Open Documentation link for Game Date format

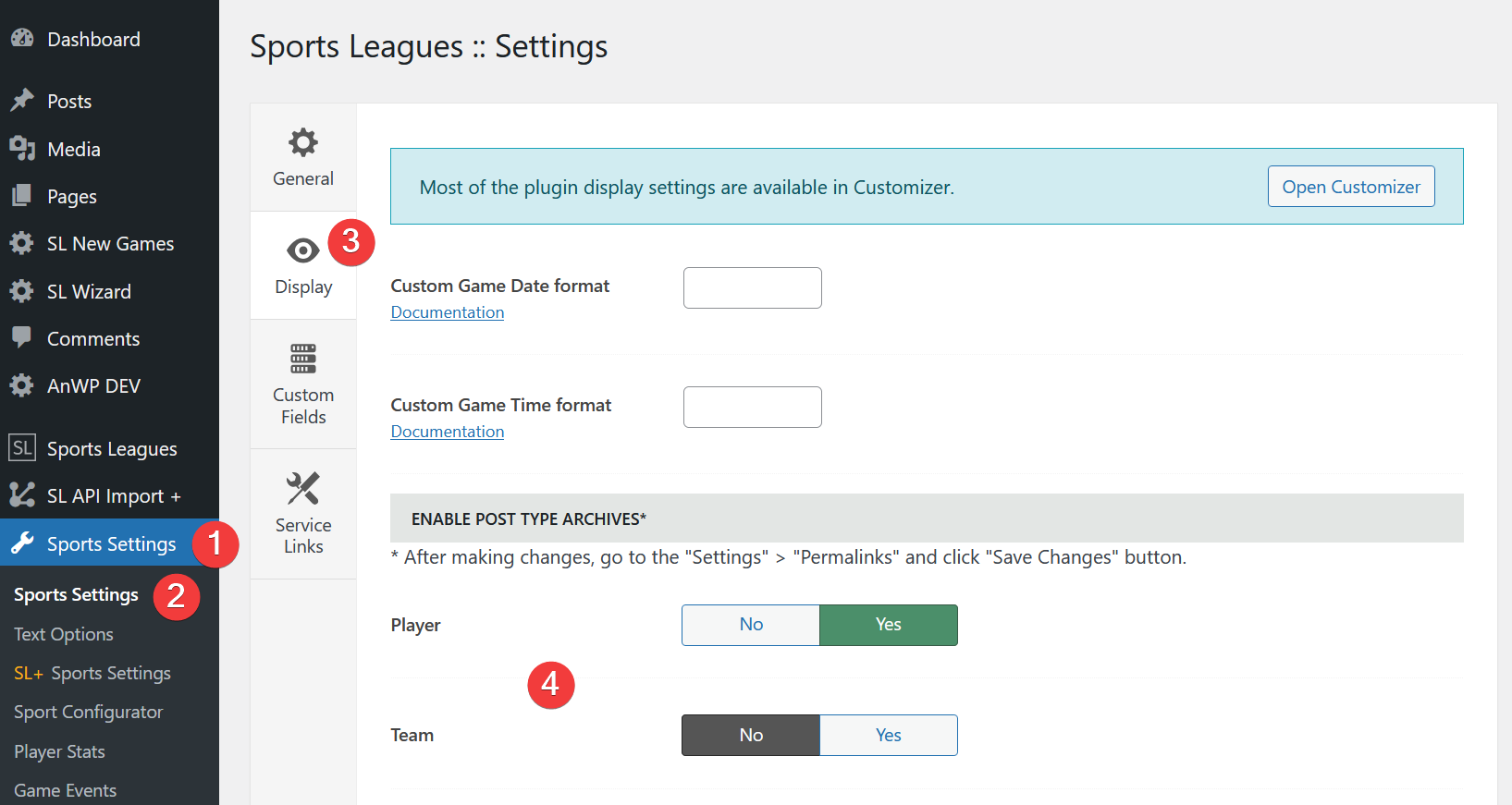(x=448, y=312)
